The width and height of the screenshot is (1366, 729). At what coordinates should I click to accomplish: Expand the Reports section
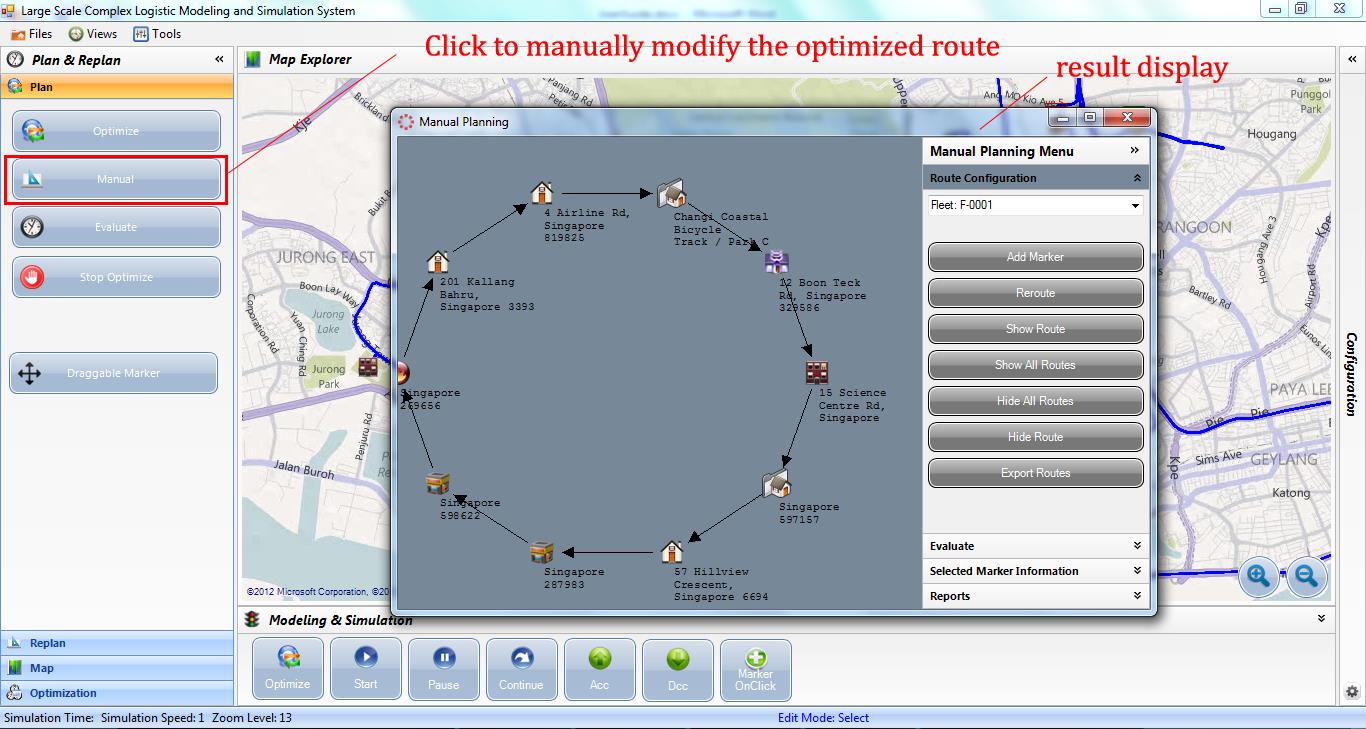pos(1035,596)
